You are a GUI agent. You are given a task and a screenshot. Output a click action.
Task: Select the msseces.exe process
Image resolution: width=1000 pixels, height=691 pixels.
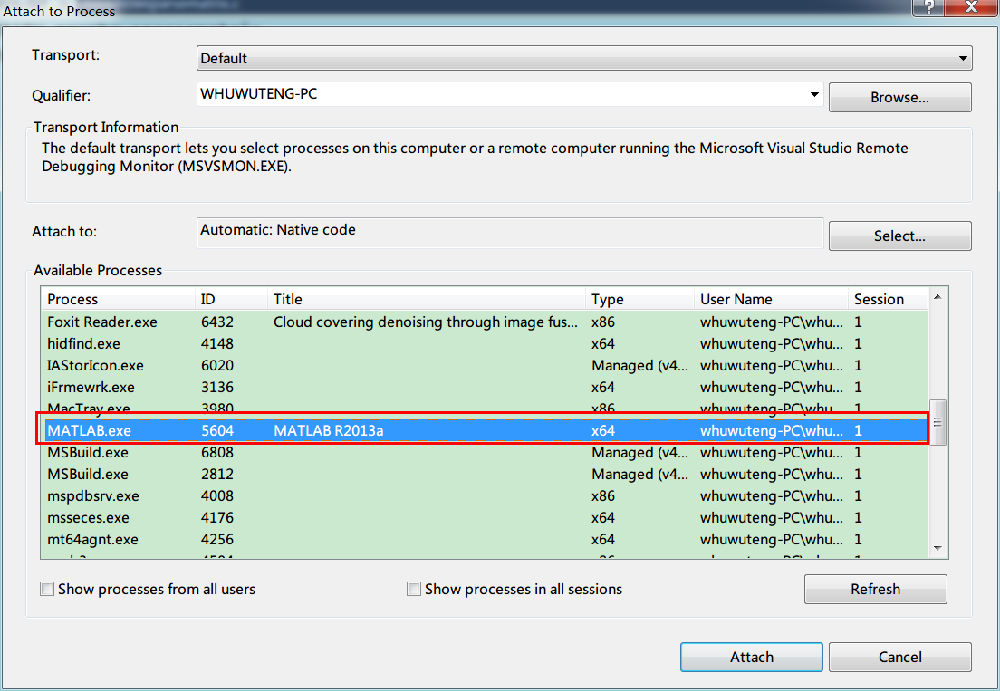click(485, 517)
